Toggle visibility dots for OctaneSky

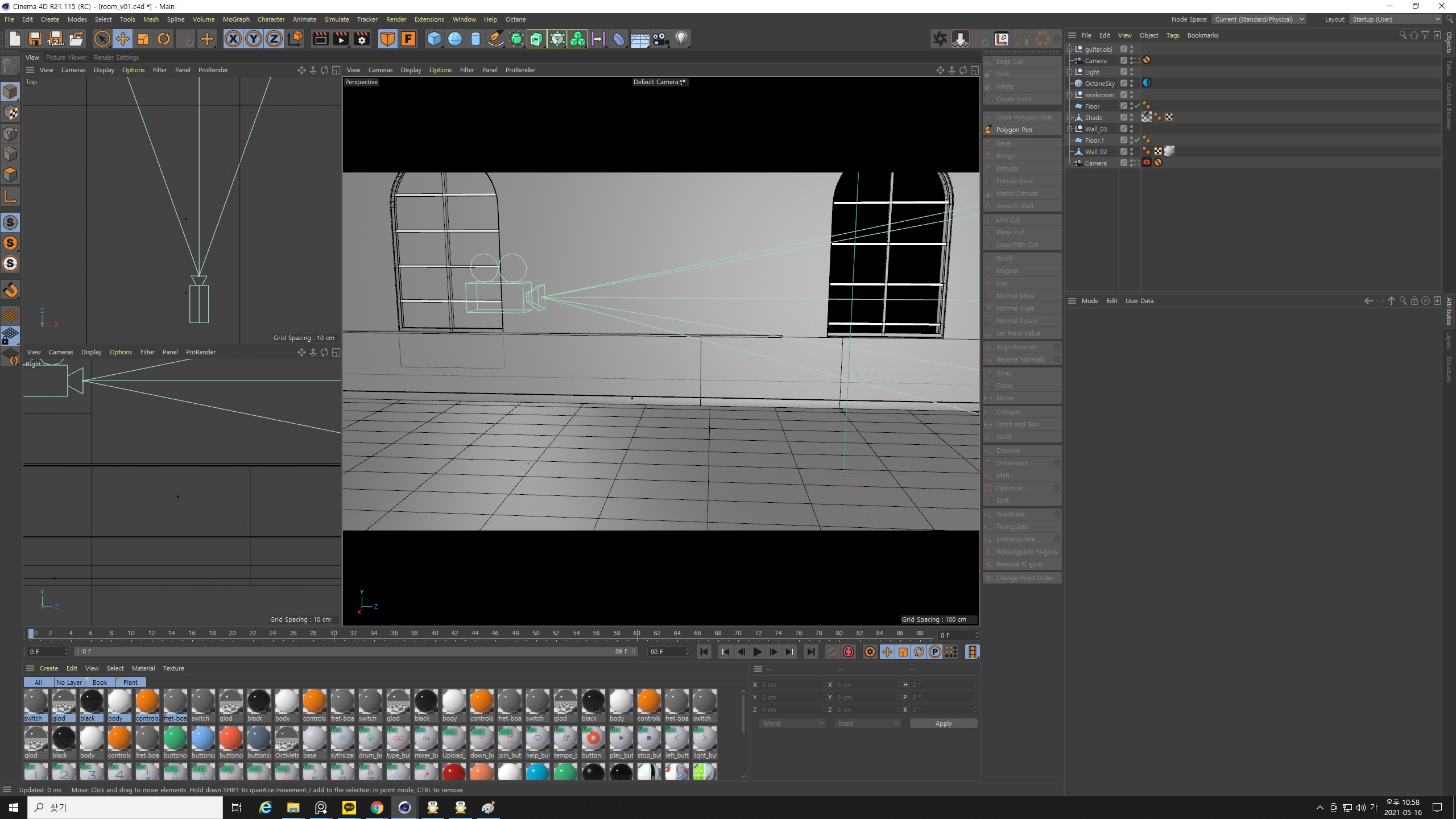pos(1132,83)
